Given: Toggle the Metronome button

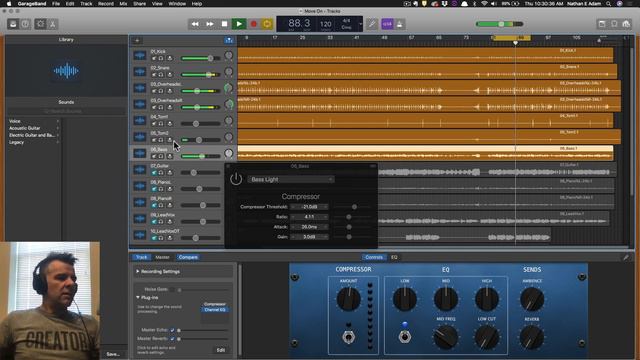Looking at the screenshot, I should coord(400,24).
